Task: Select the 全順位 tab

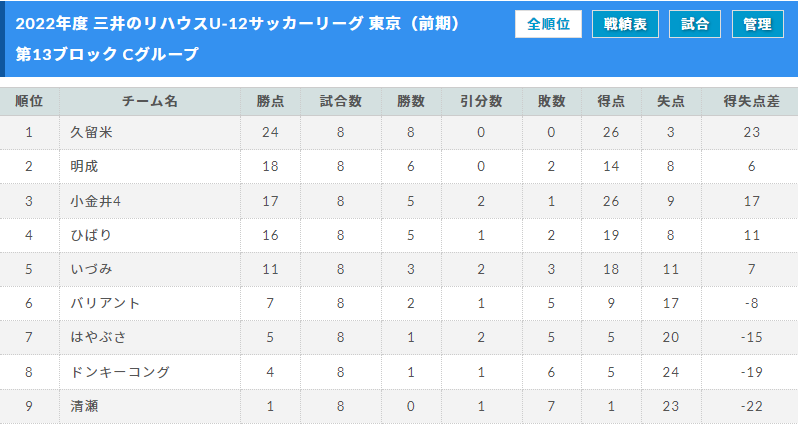Action: click(548, 24)
